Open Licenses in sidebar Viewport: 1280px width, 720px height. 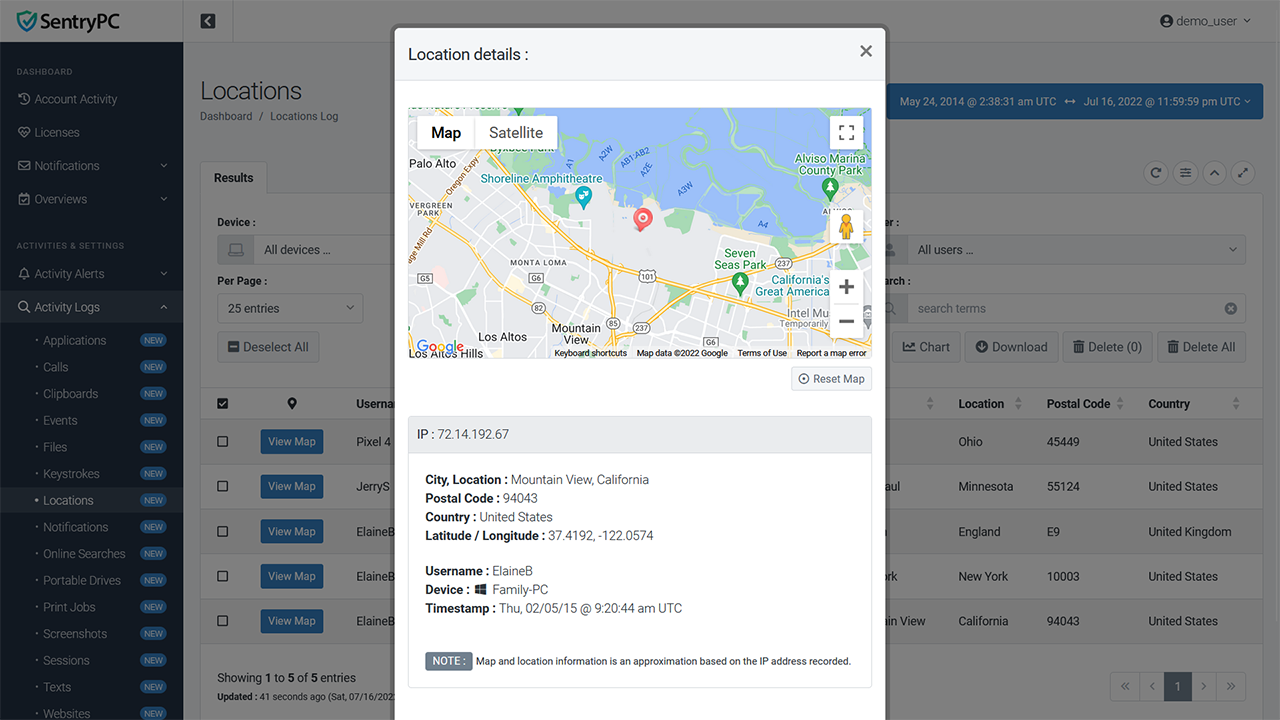pos(91,132)
